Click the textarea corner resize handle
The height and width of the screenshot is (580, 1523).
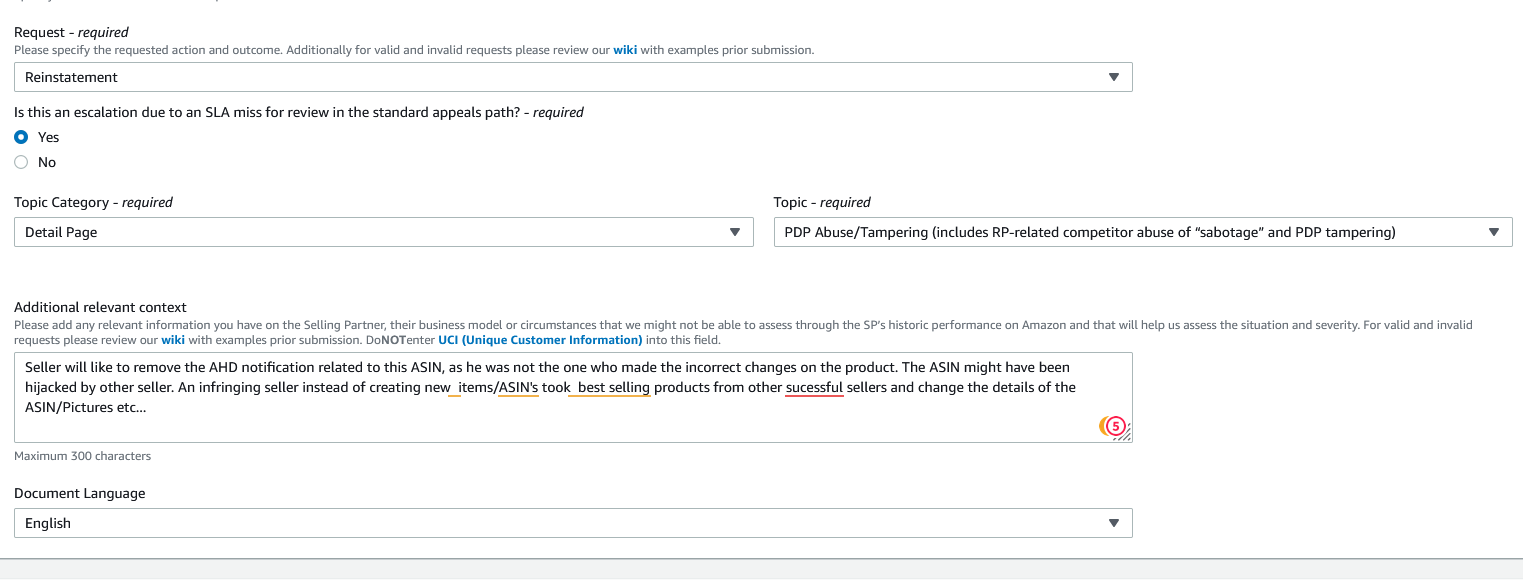[1126, 436]
